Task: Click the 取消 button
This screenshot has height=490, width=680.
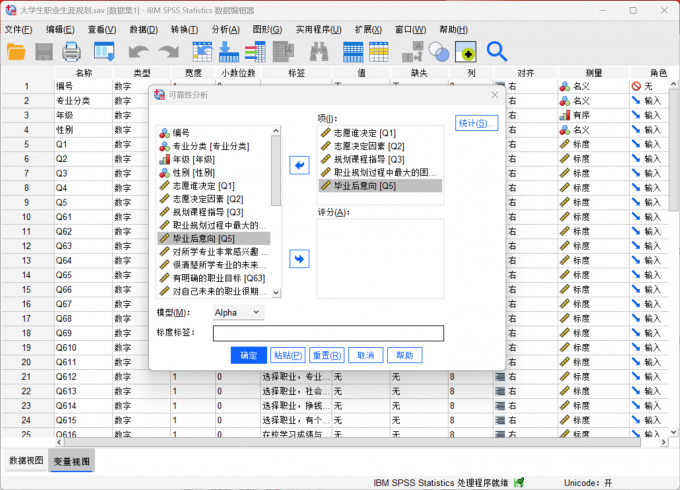Action: tap(366, 355)
